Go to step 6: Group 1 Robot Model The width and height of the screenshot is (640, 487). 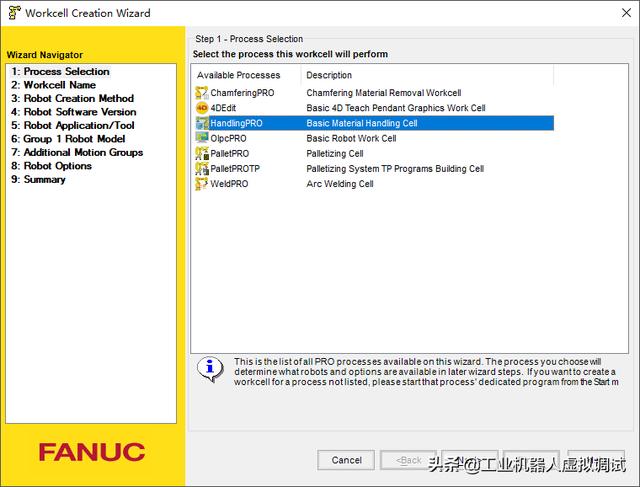point(68,139)
